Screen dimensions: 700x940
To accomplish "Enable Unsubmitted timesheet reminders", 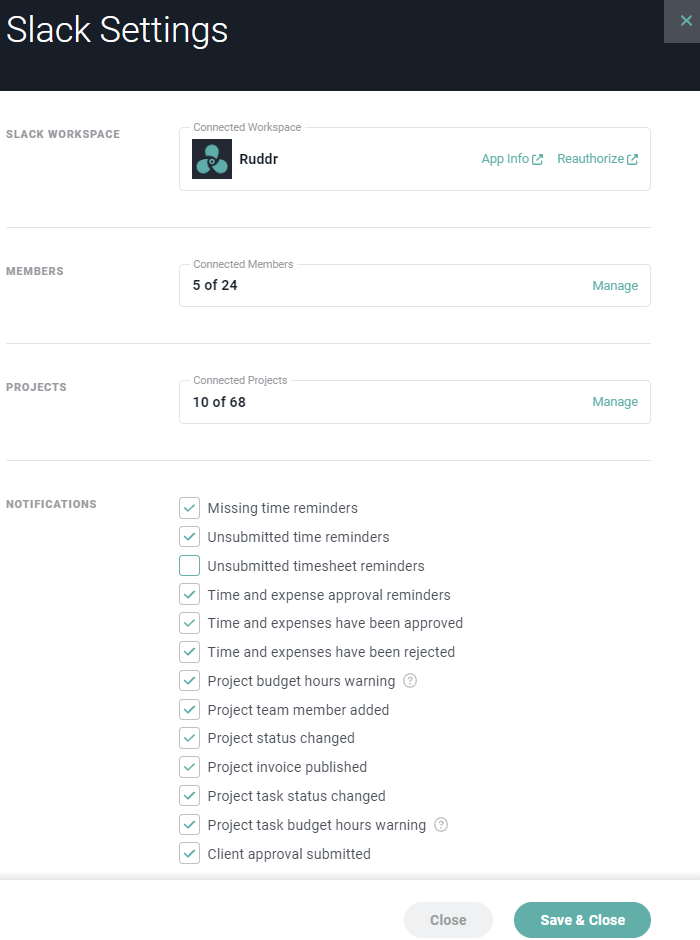I will click(189, 566).
